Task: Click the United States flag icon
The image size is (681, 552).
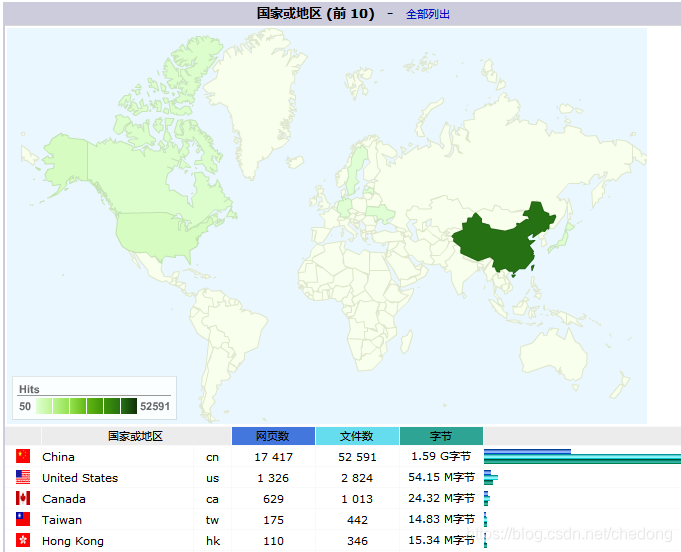Action: pos(23,477)
